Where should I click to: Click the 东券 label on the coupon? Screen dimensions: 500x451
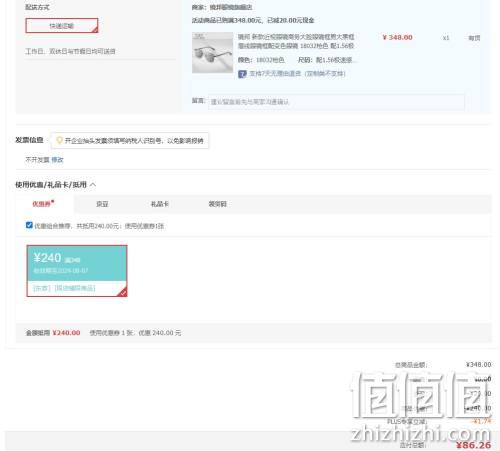pos(42,288)
